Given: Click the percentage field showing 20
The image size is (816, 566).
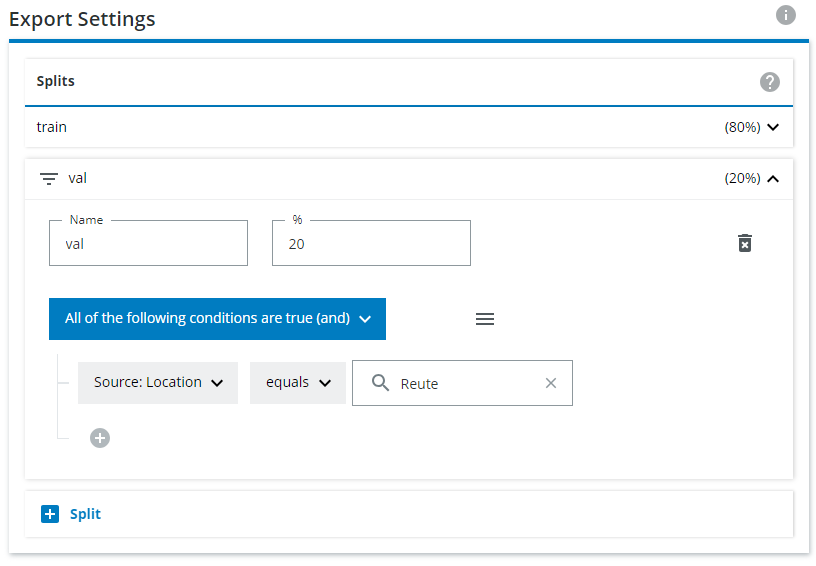Looking at the screenshot, I should click(x=371, y=244).
